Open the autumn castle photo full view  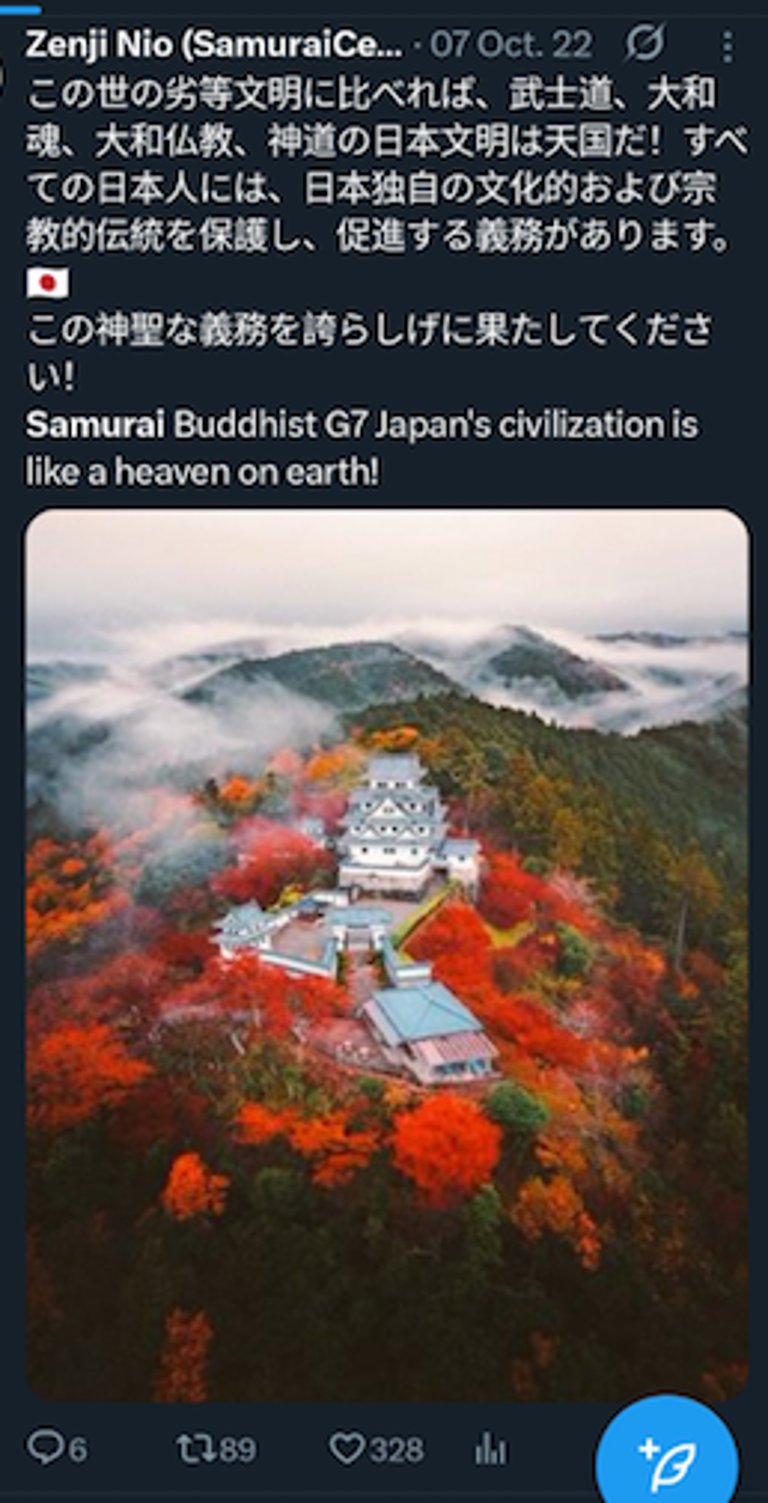point(387,955)
